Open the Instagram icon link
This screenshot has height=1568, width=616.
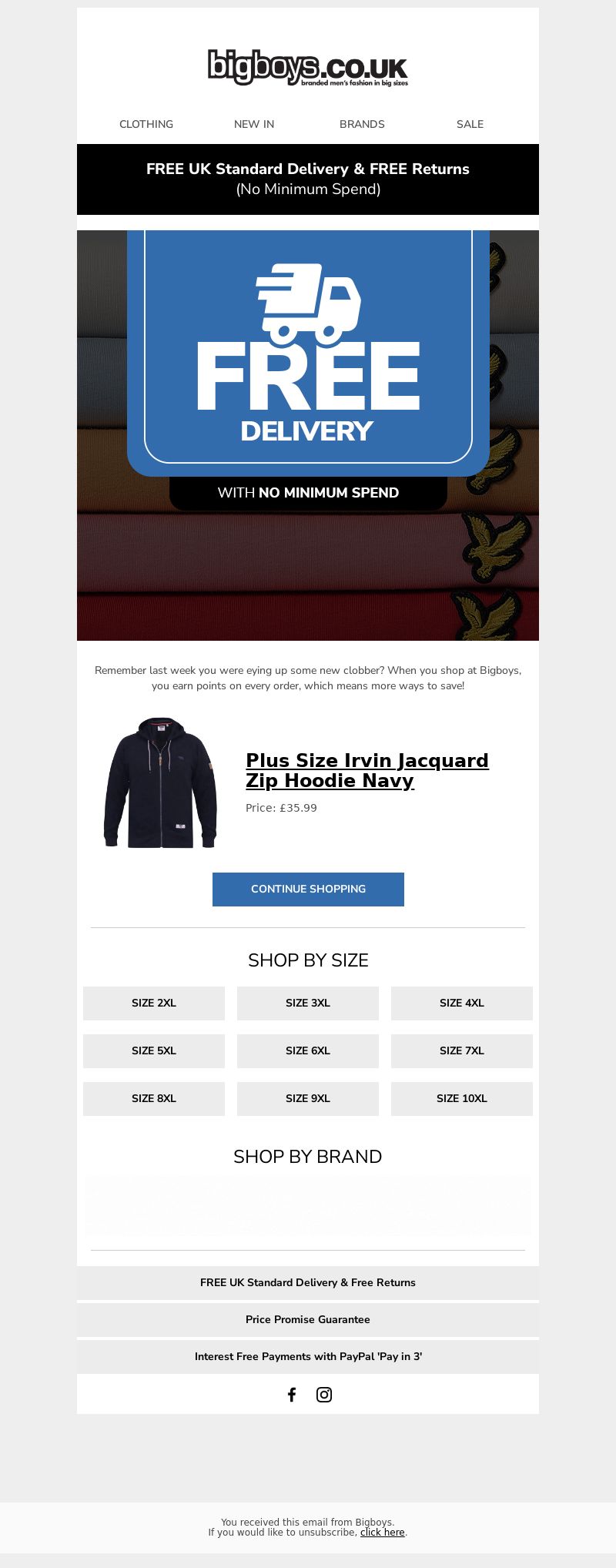(324, 1395)
